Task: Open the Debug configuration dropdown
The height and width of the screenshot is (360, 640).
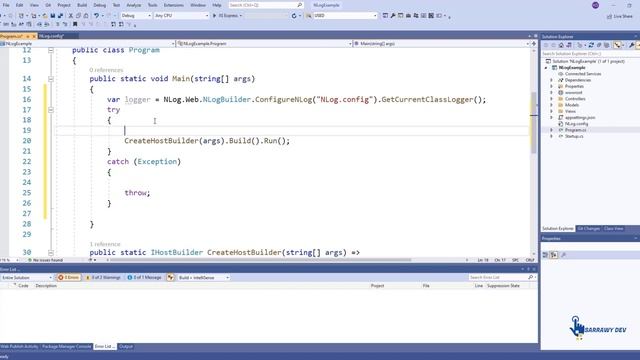Action: coord(136,16)
